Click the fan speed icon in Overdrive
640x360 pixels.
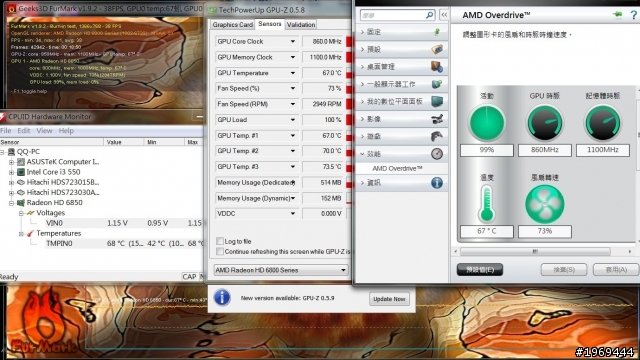coord(544,204)
